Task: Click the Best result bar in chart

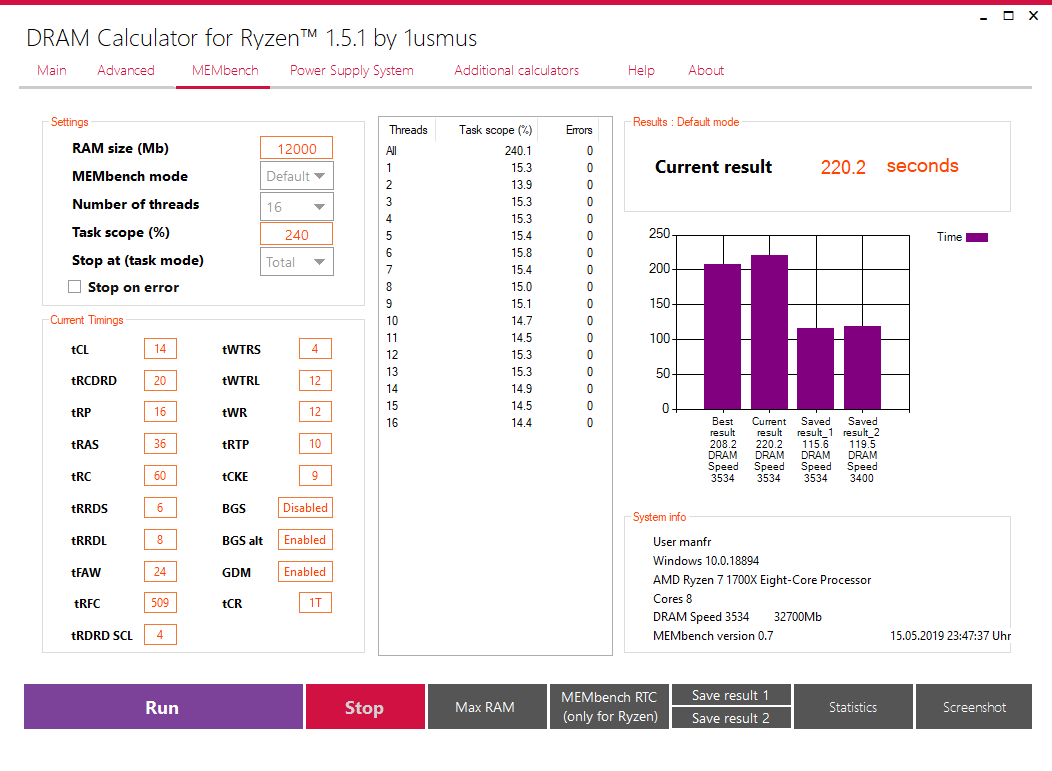Action: tap(723, 336)
